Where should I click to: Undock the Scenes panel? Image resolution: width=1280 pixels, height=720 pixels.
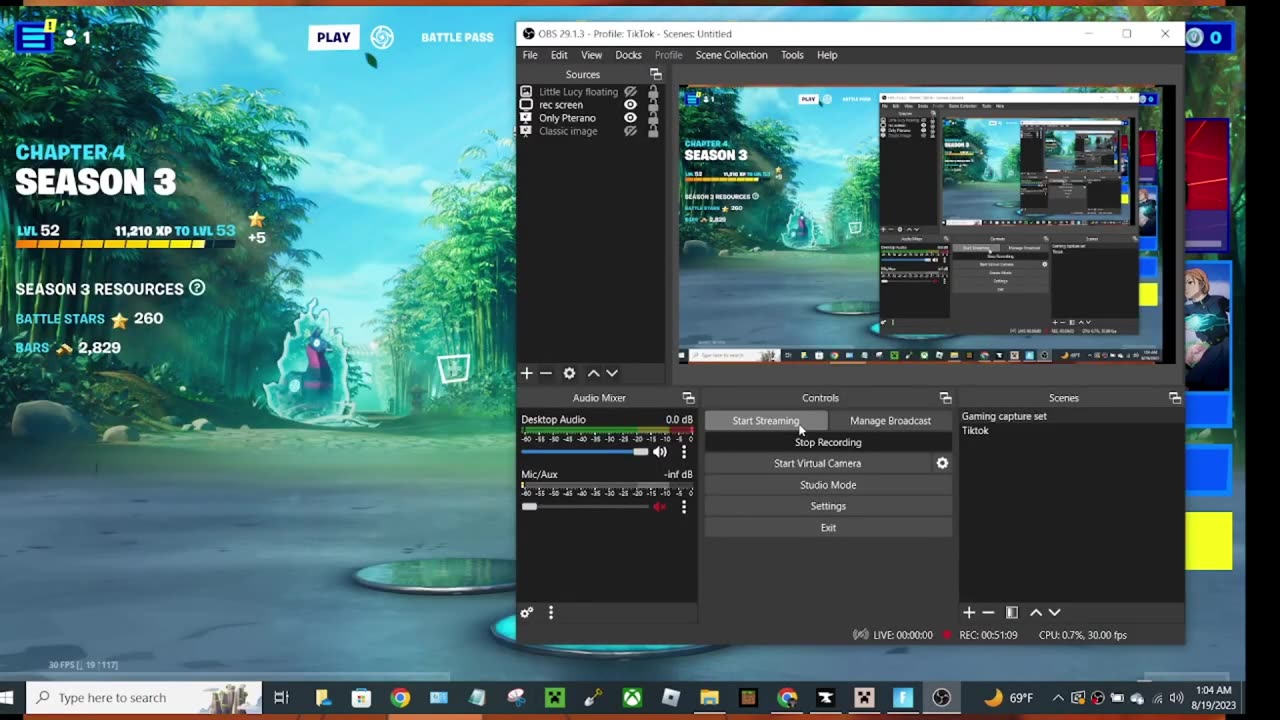tap(1175, 398)
